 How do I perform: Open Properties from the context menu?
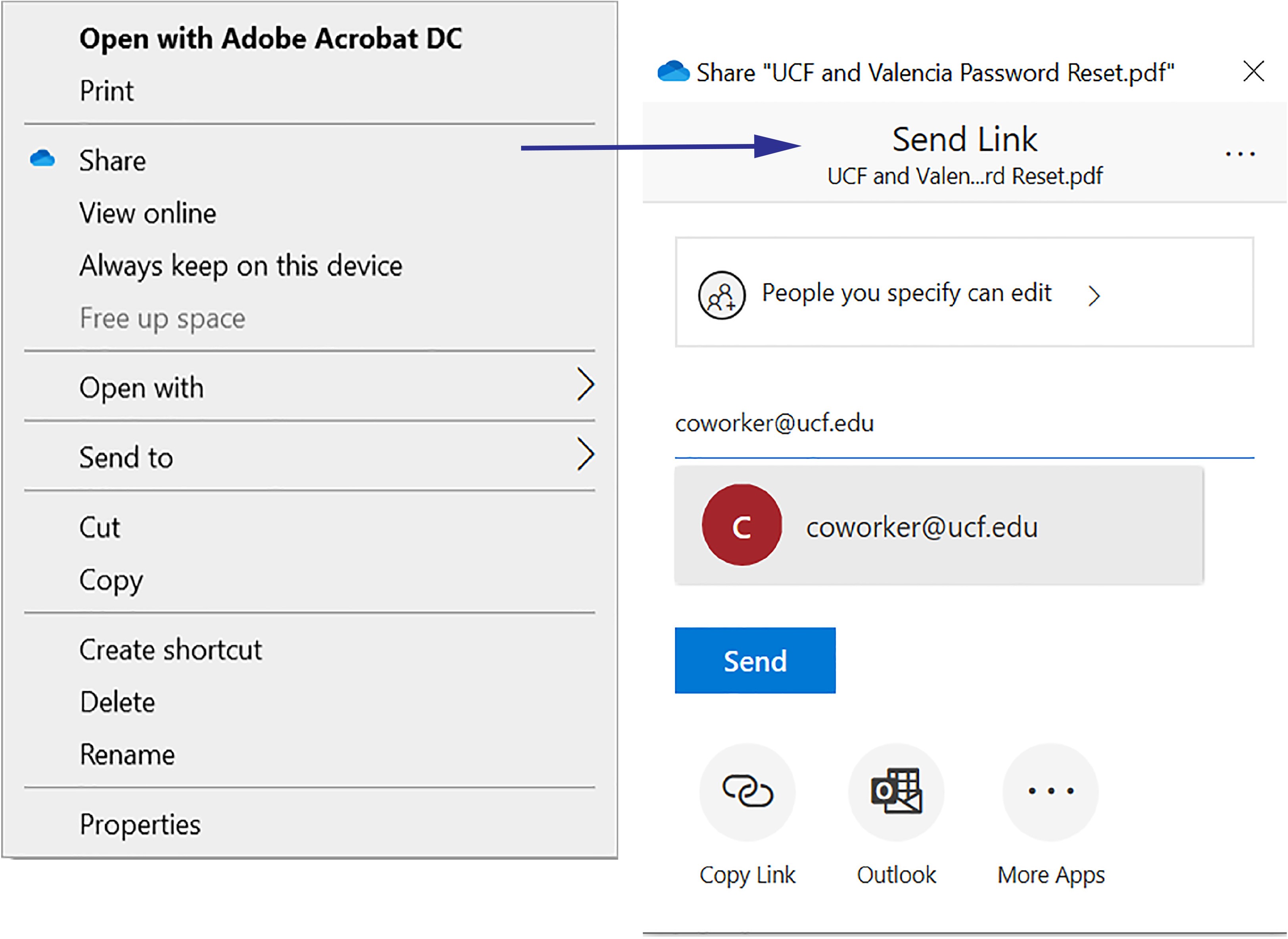(140, 825)
